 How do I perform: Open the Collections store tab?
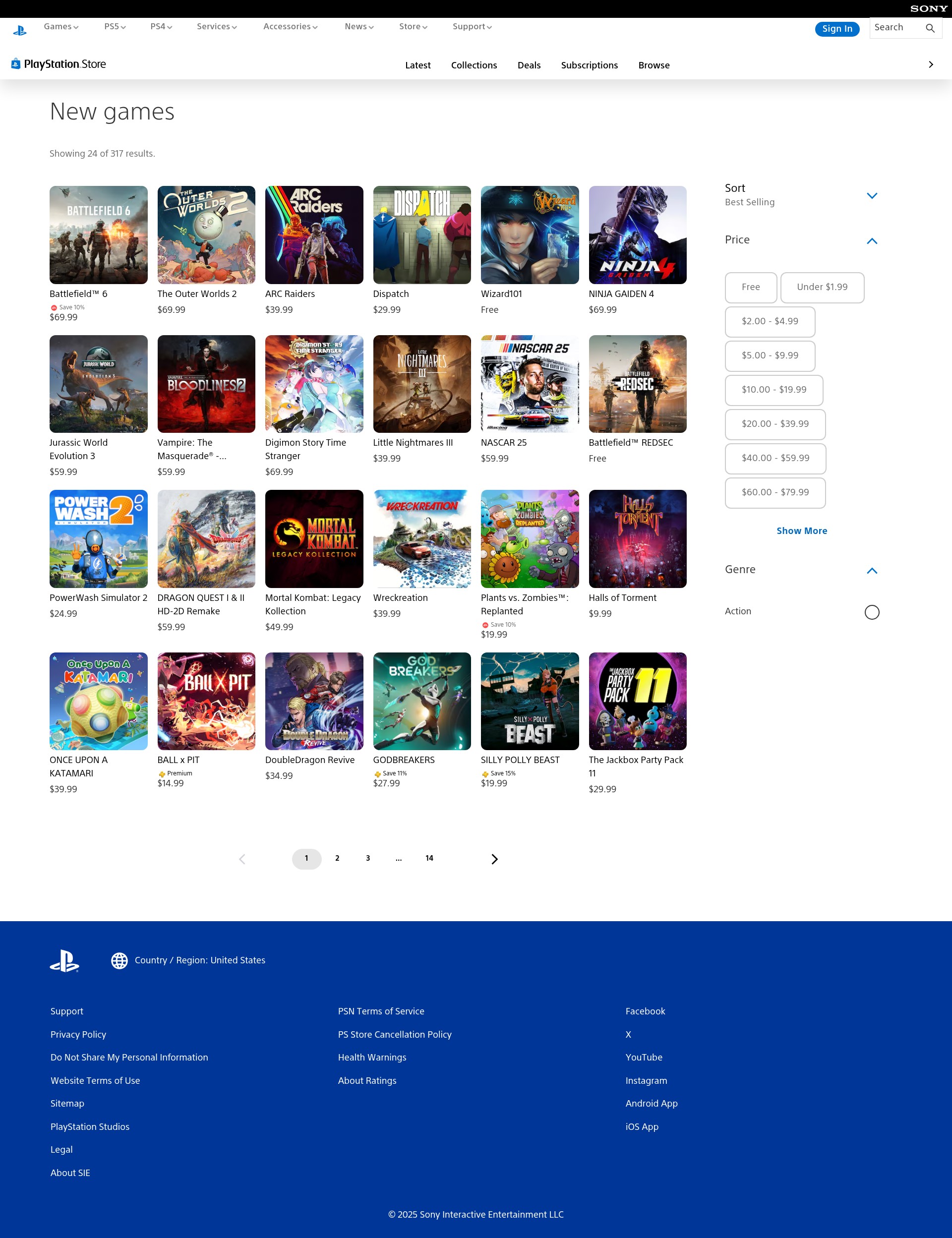pyautogui.click(x=474, y=65)
